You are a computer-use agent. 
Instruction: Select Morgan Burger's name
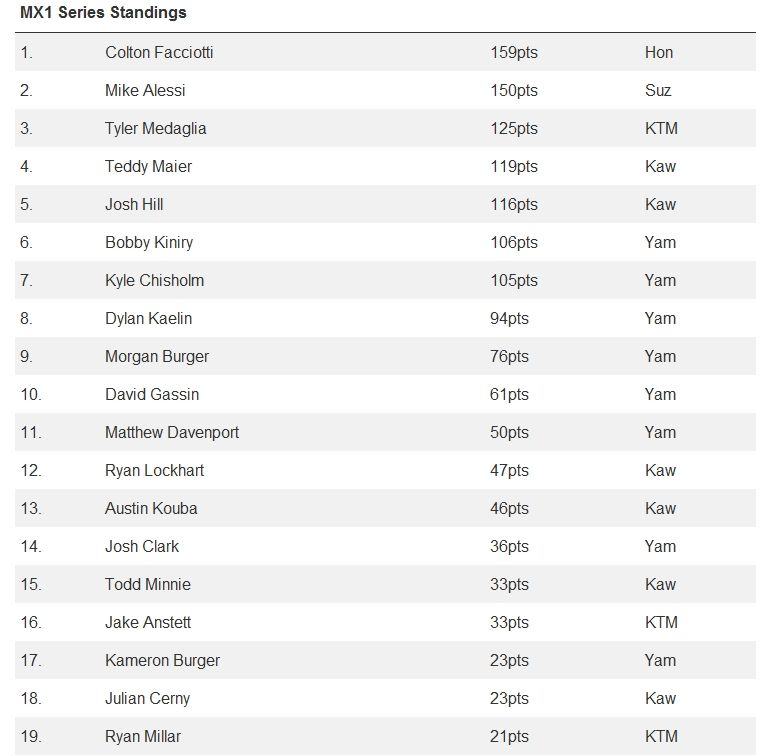pyautogui.click(x=157, y=356)
